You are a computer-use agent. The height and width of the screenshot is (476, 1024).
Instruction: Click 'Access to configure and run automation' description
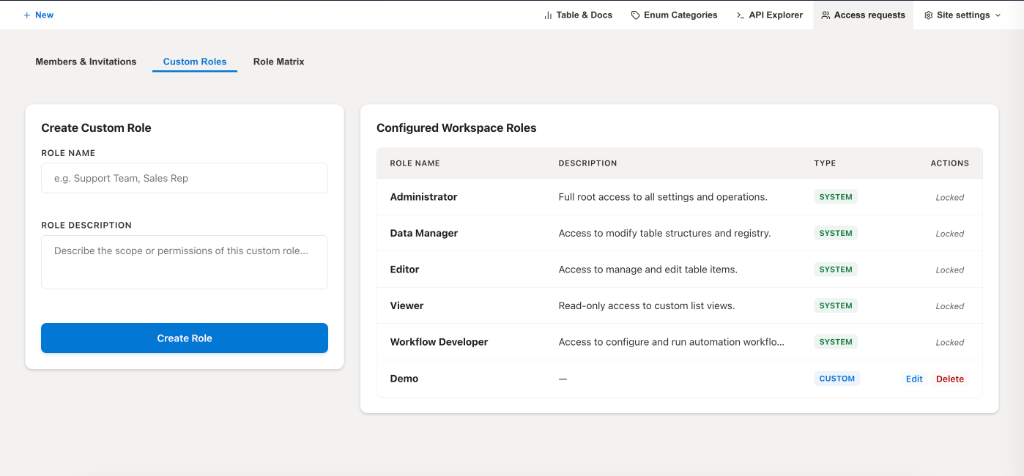(x=671, y=341)
